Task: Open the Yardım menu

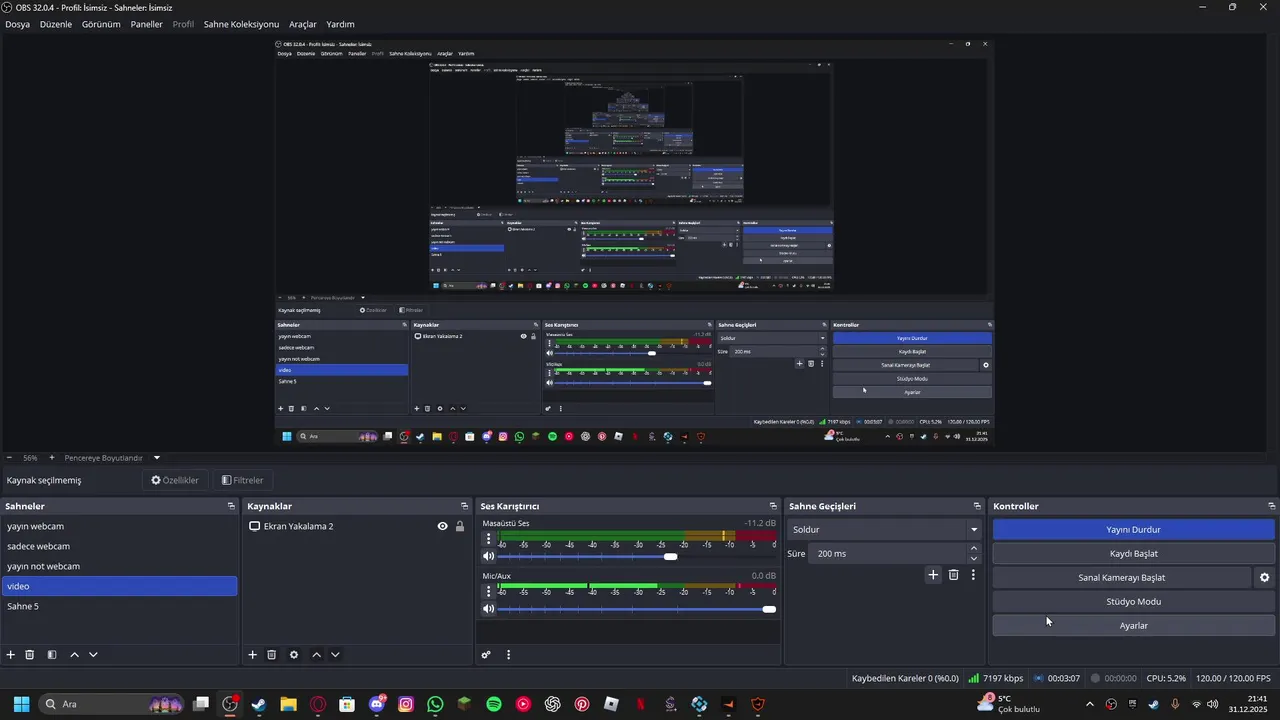Action: (340, 24)
